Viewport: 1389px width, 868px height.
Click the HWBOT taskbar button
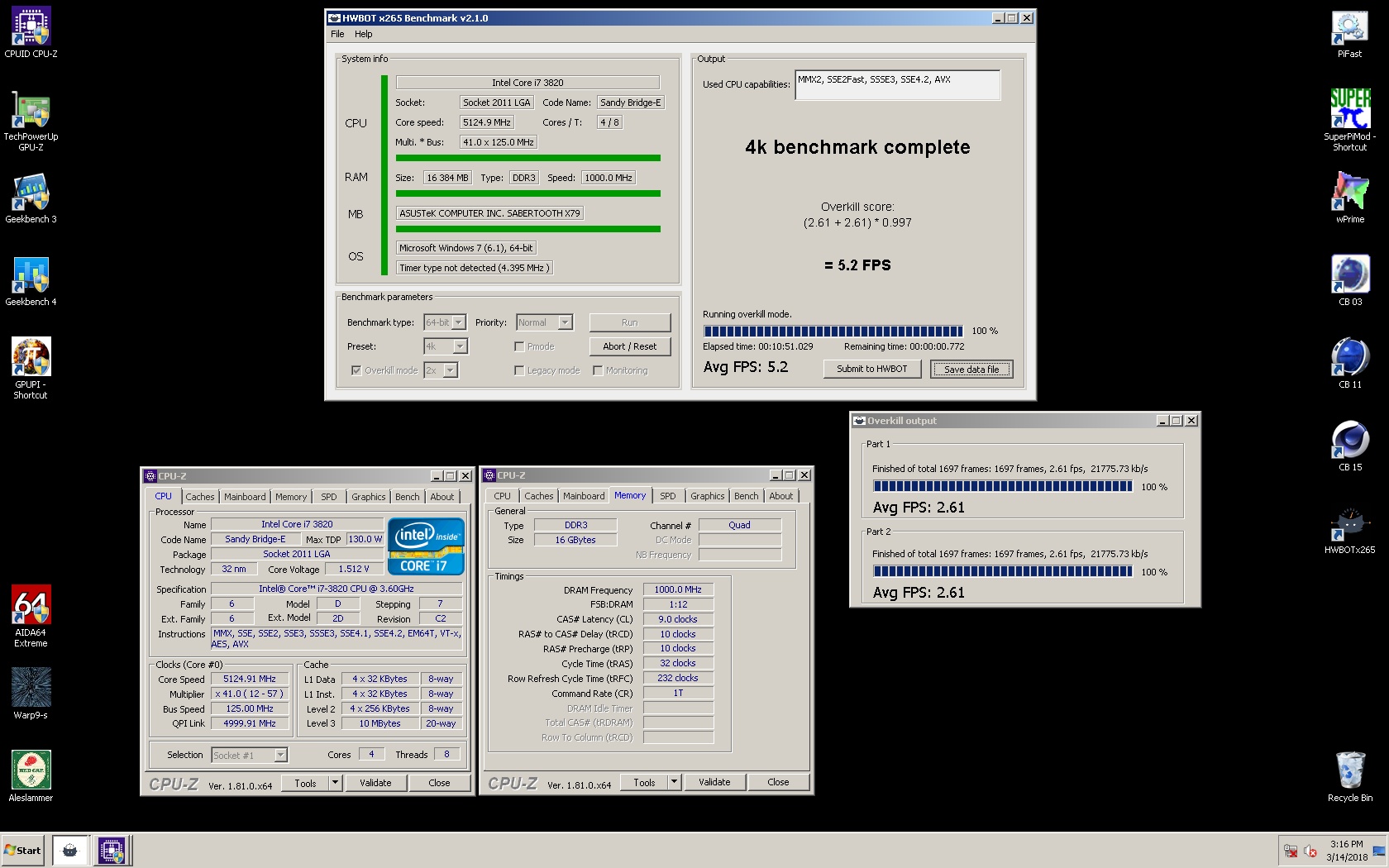click(70, 851)
